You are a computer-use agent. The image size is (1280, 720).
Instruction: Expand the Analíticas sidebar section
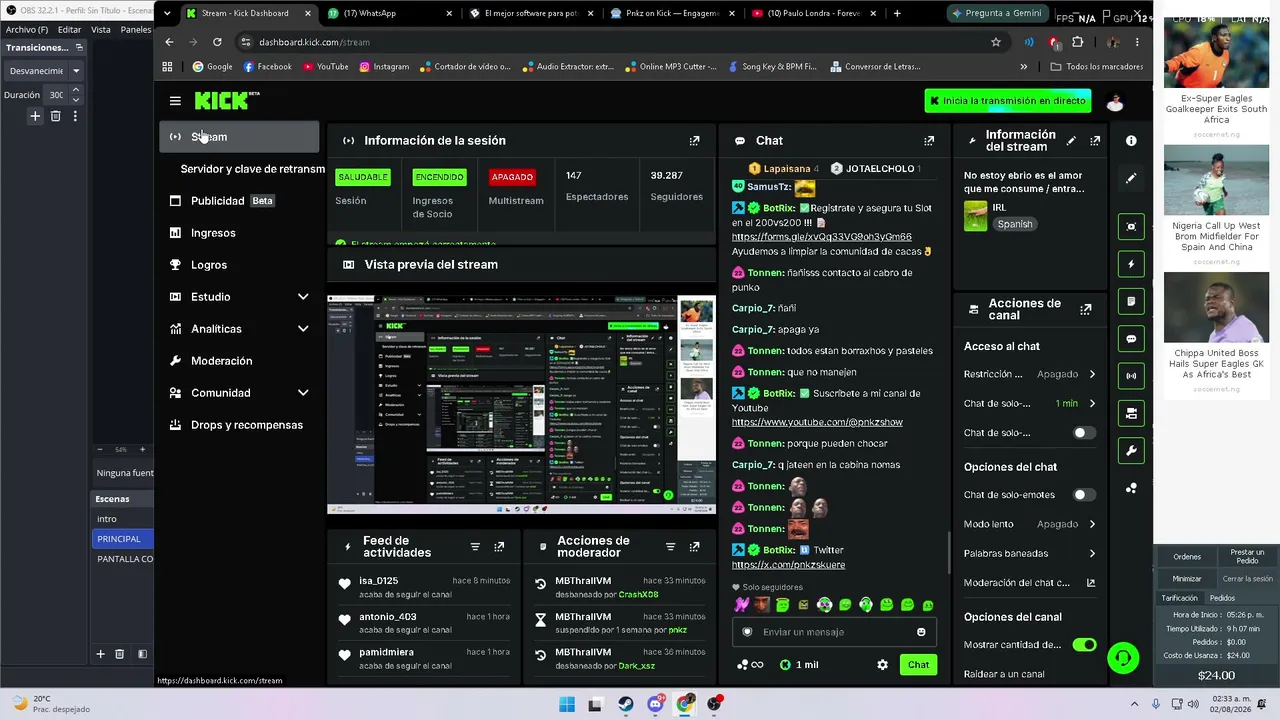point(303,329)
